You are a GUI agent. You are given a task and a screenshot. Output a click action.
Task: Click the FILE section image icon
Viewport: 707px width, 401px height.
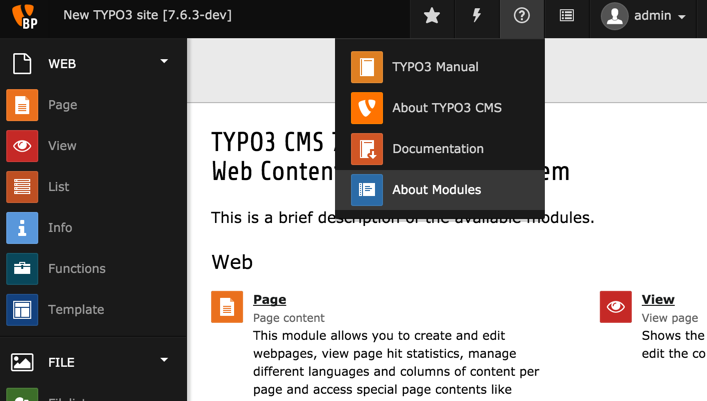22,362
